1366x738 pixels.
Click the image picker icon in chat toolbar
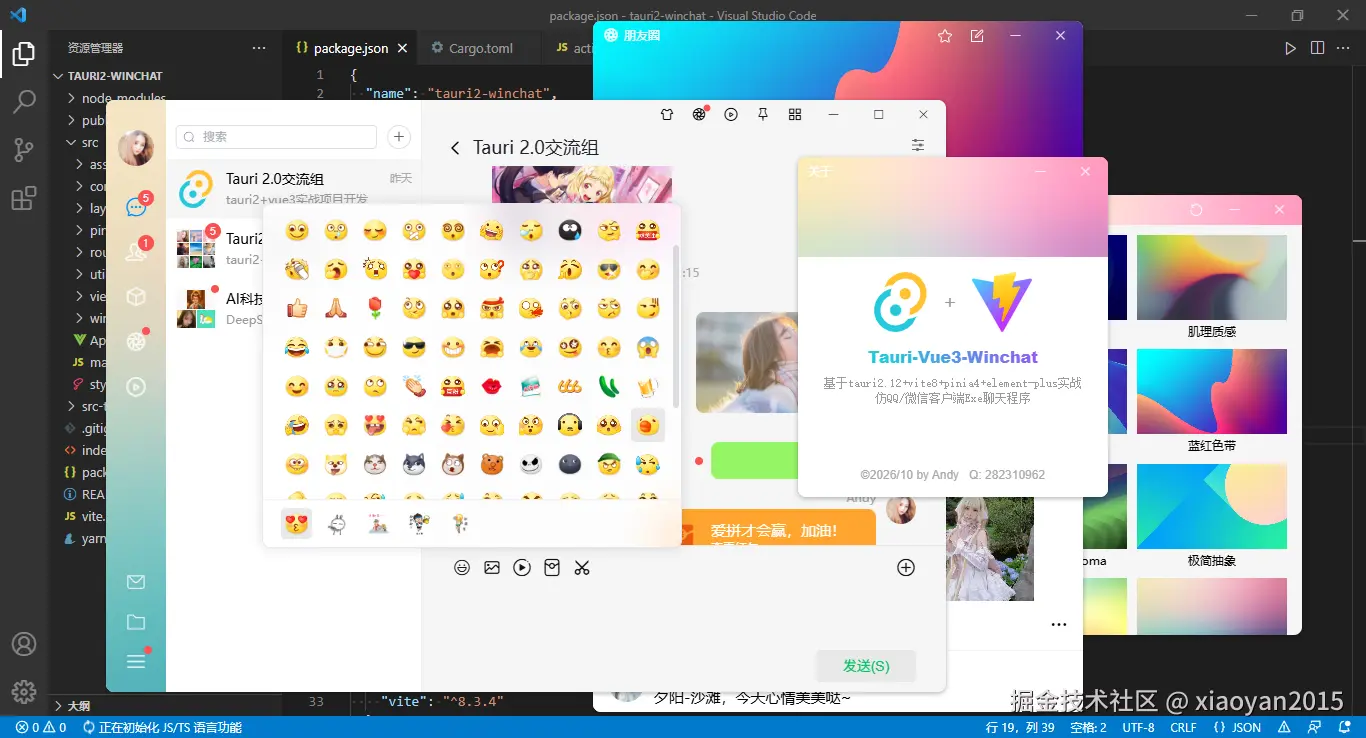click(x=492, y=568)
